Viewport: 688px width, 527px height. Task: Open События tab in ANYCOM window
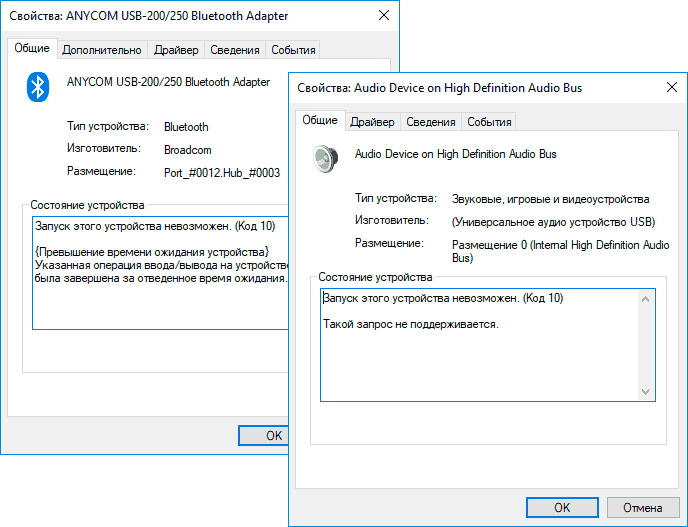[293, 50]
